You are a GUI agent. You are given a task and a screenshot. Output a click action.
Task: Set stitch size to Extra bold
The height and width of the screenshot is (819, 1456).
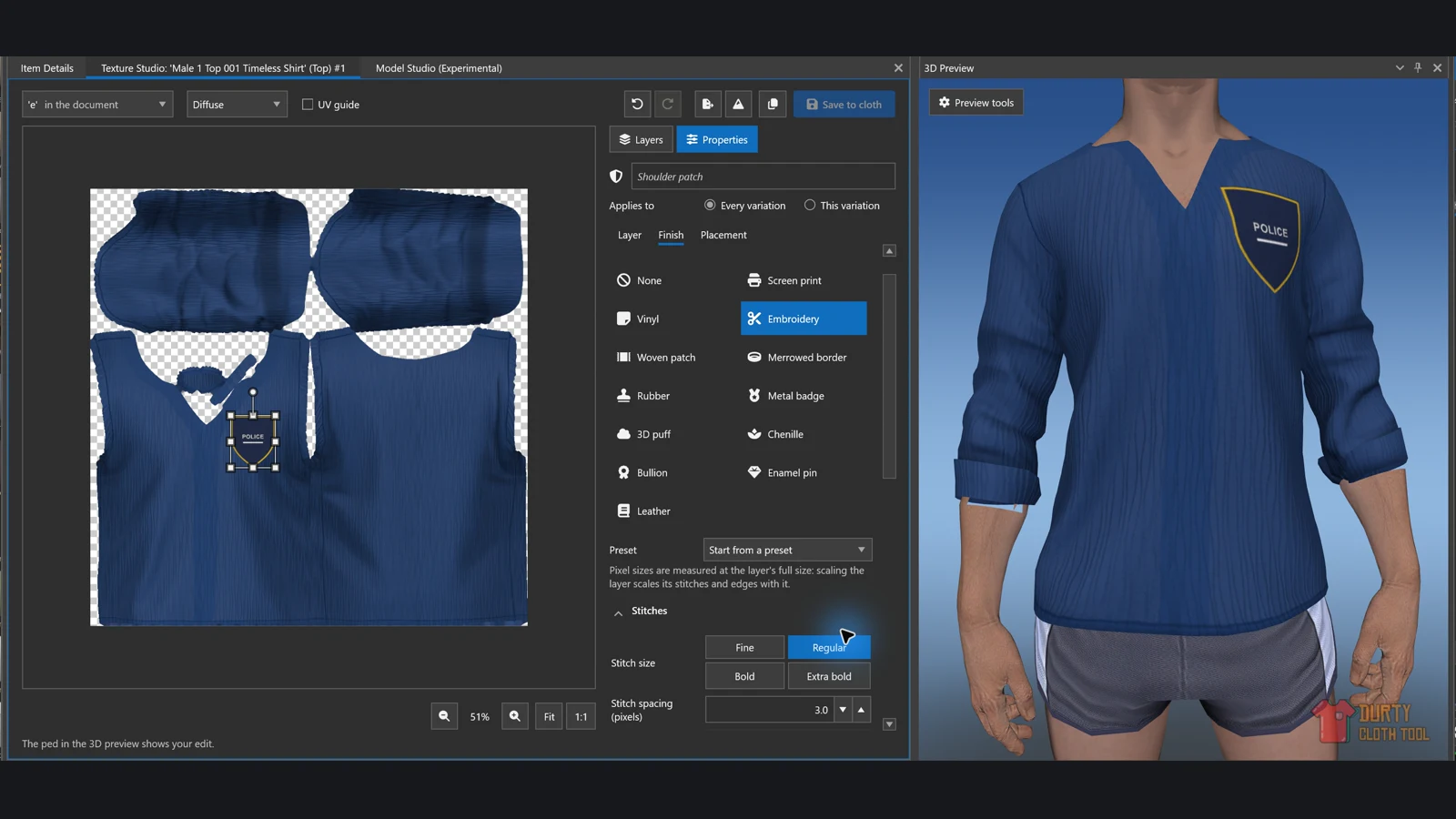click(x=829, y=676)
